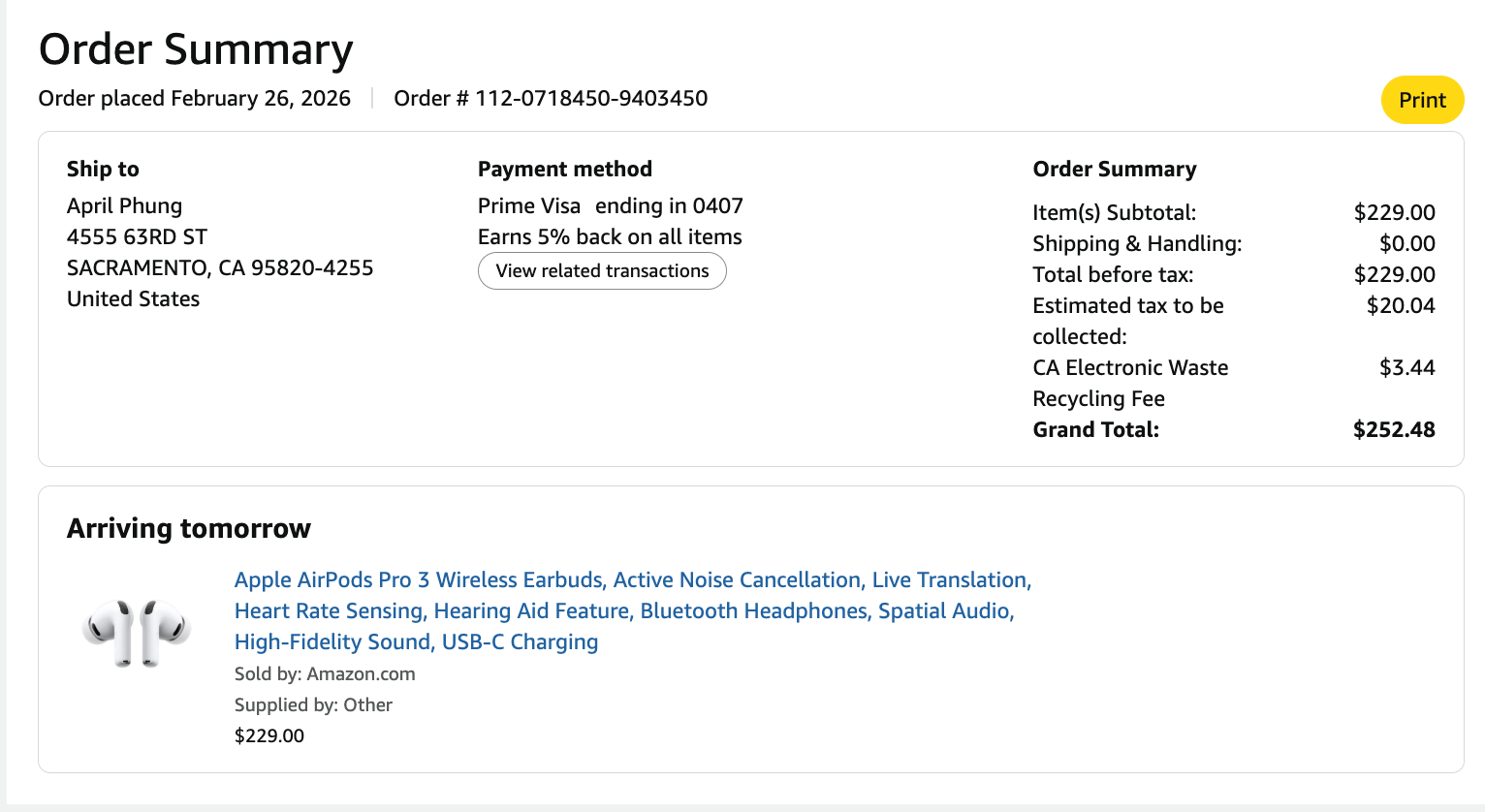Click the order placed February 26, 2026 text
Image resolution: width=1485 pixels, height=812 pixels.
pos(194,99)
